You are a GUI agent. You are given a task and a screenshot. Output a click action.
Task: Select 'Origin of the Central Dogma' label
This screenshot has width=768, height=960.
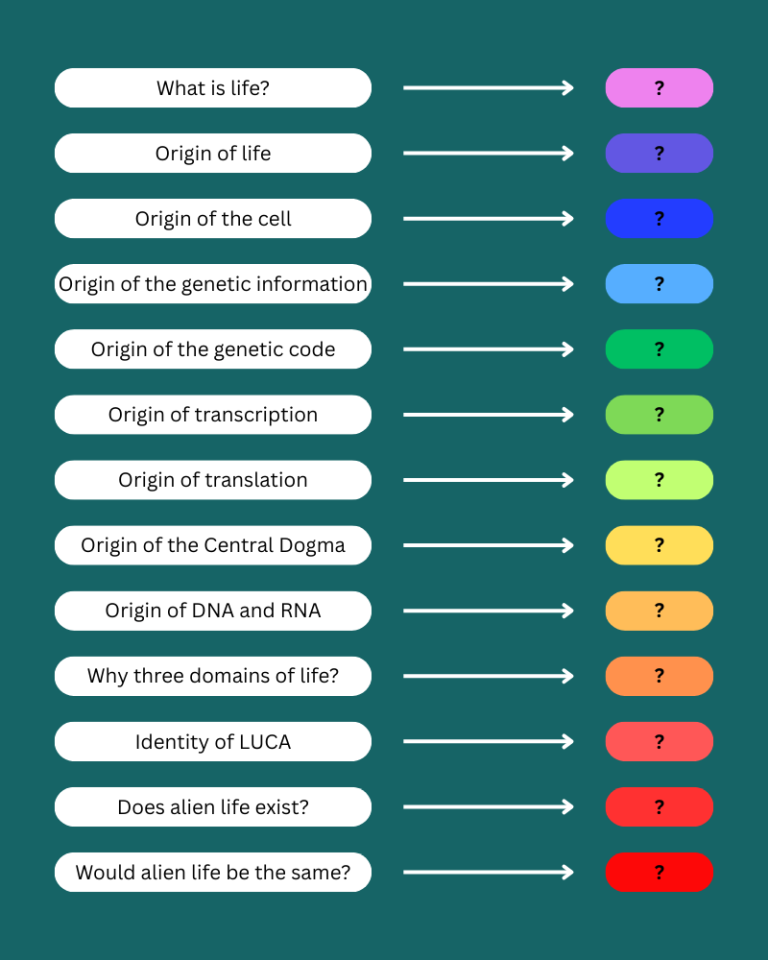(x=213, y=546)
